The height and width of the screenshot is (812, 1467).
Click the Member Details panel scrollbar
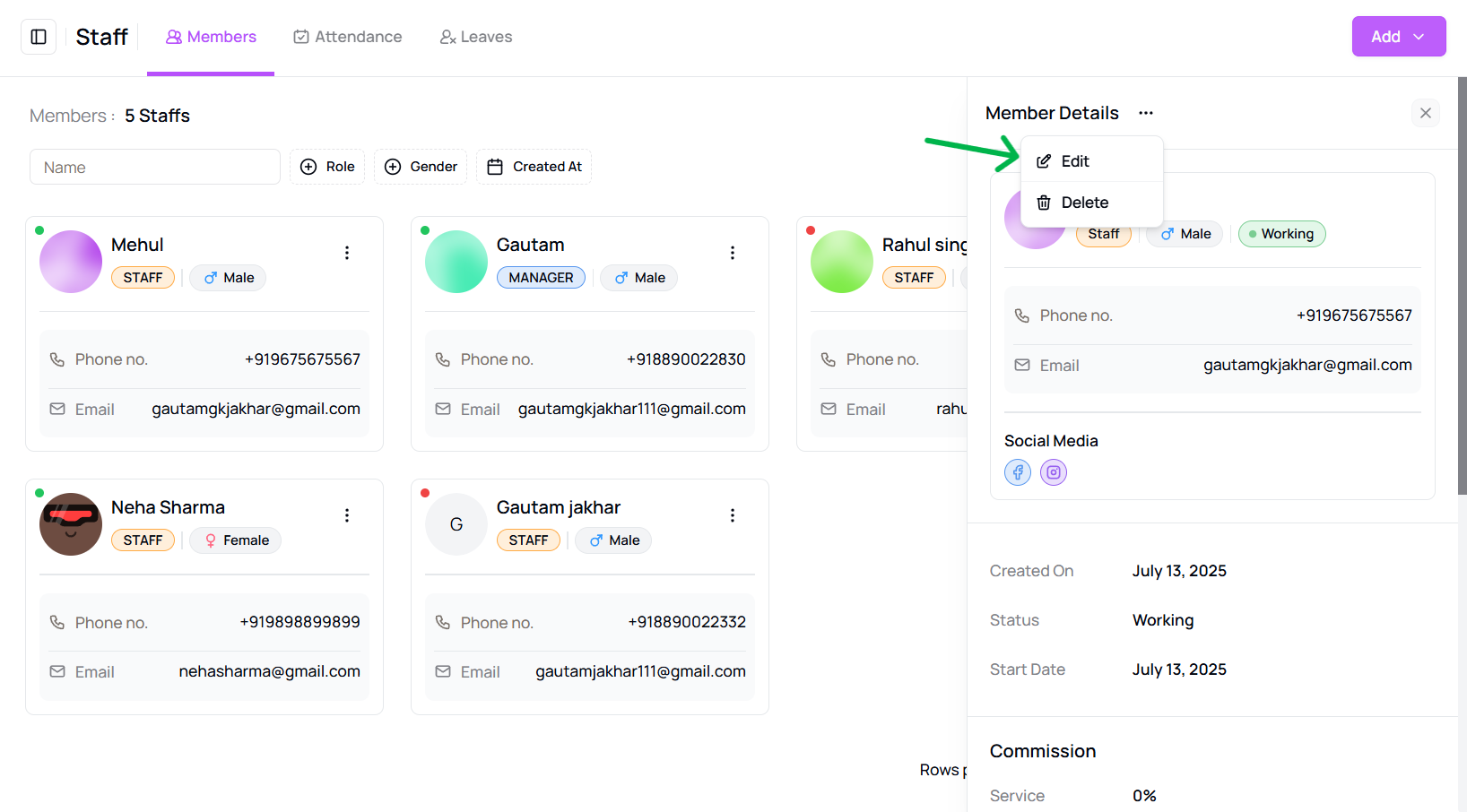click(1462, 287)
